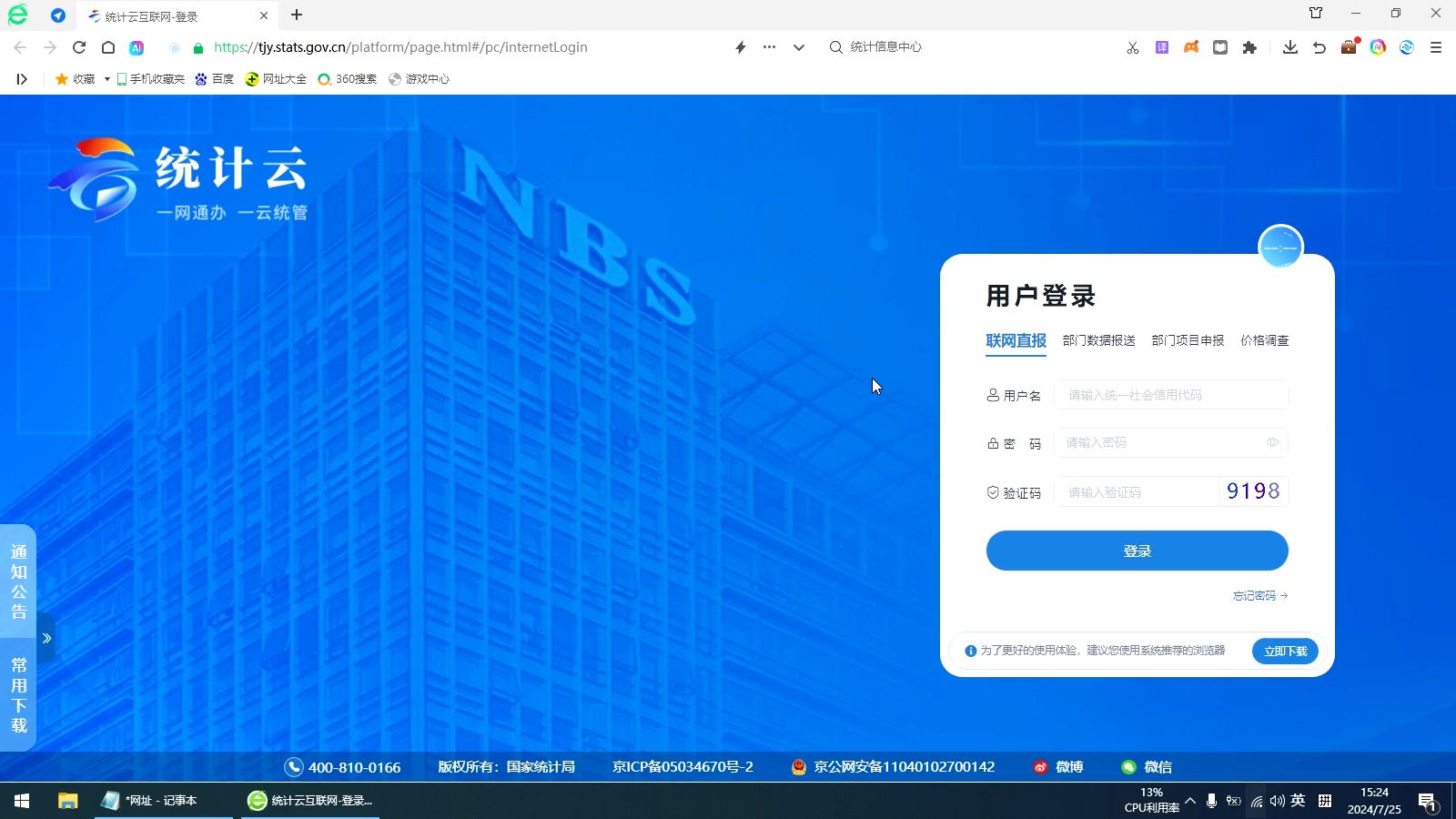Screen dimensions: 1456x819
Task: Open the red-dot briefcase toolbar icon
Action: pyautogui.click(x=1349, y=47)
